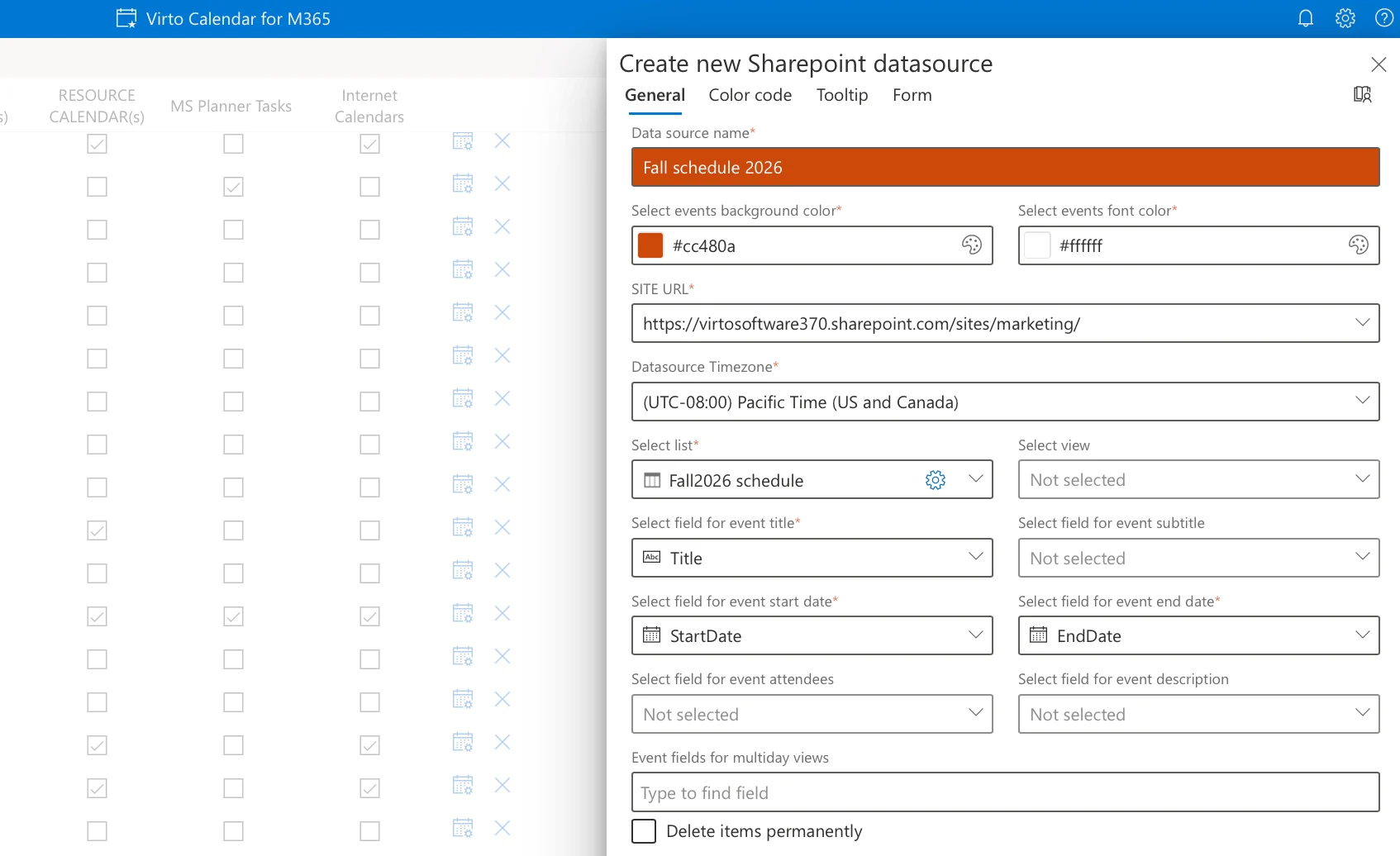Open the documentation book icon below close
Screen dimensions: 1400x856
1363,94
